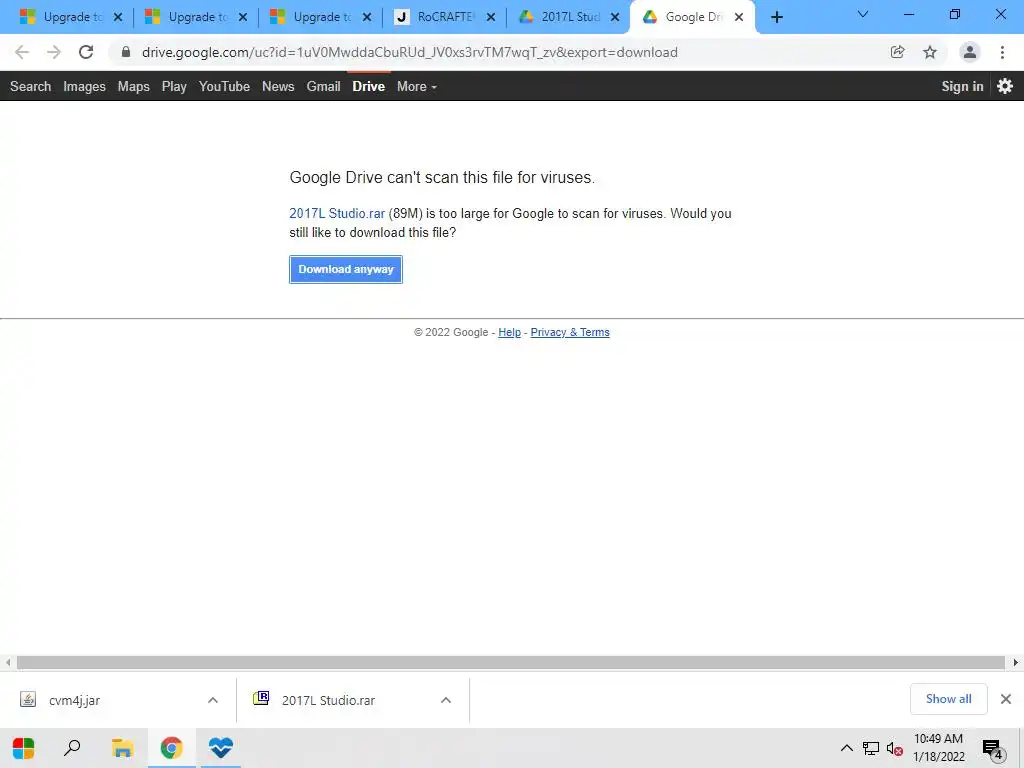This screenshot has height=768, width=1024.
Task: Click the Download anyway button
Action: pyautogui.click(x=346, y=269)
